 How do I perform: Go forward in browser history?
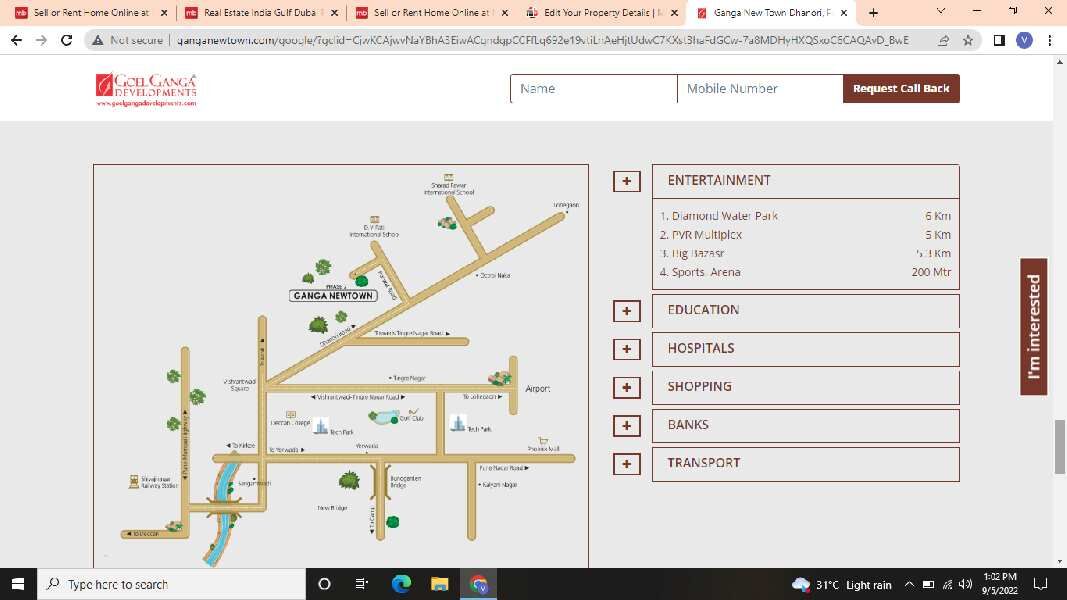point(42,40)
